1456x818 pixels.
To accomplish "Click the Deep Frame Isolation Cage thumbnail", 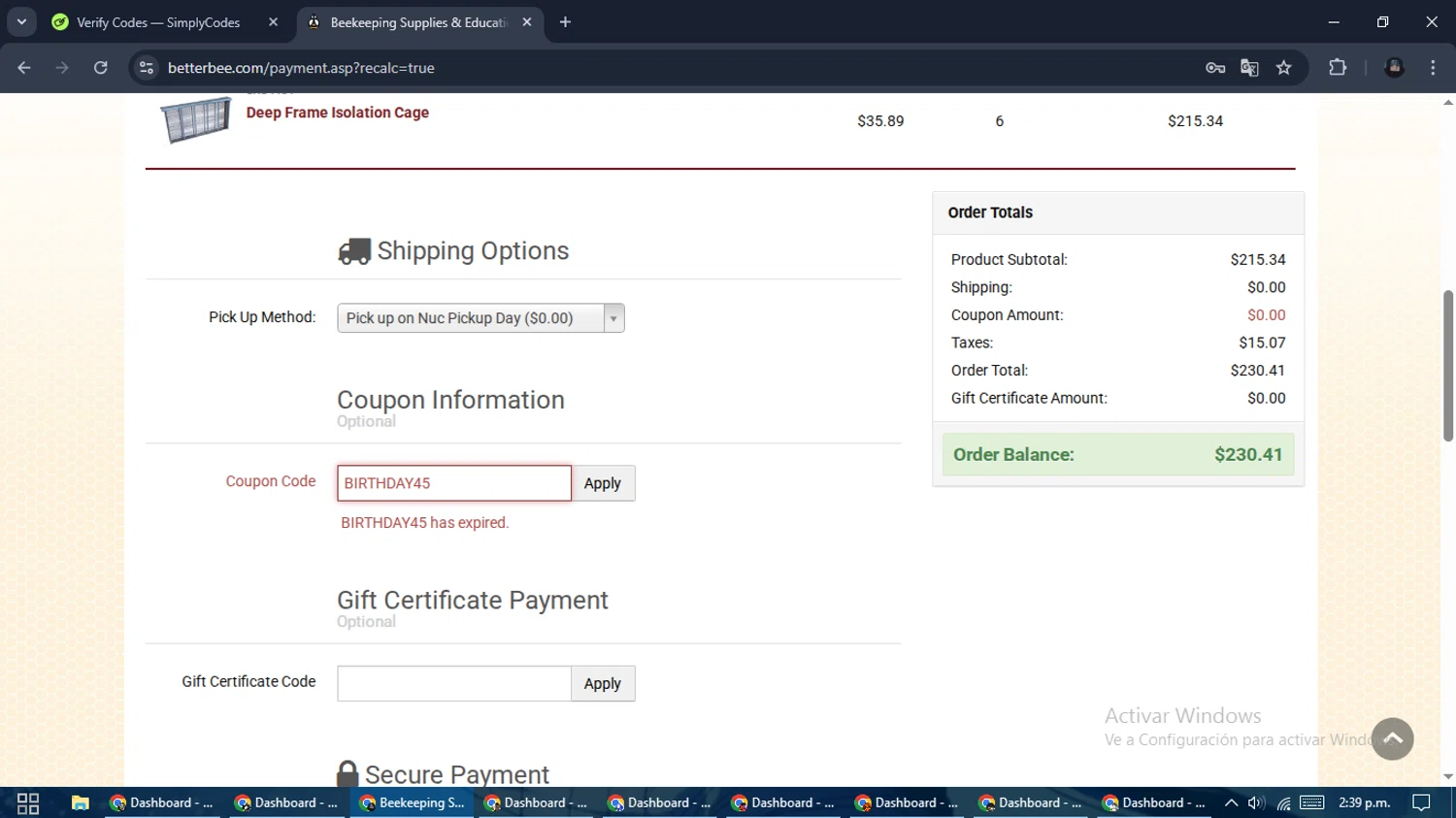I will (196, 119).
